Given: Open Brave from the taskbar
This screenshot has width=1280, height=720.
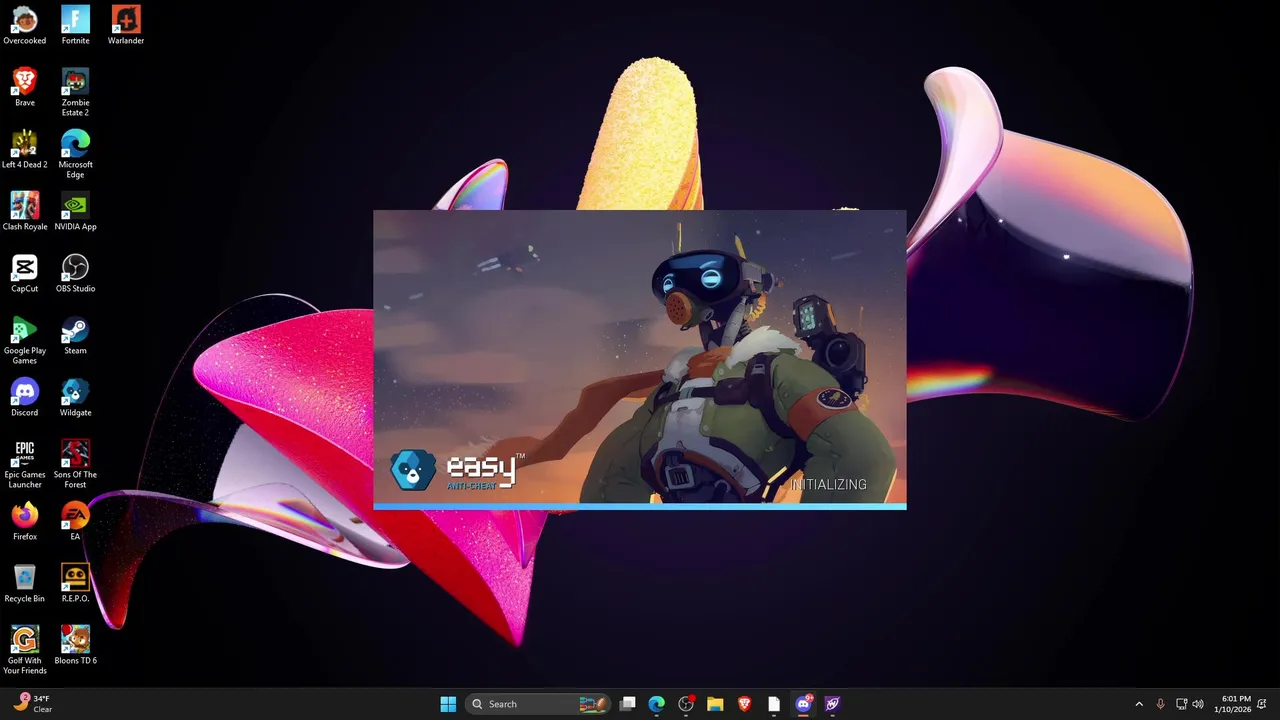Looking at the screenshot, I should click(x=744, y=704).
